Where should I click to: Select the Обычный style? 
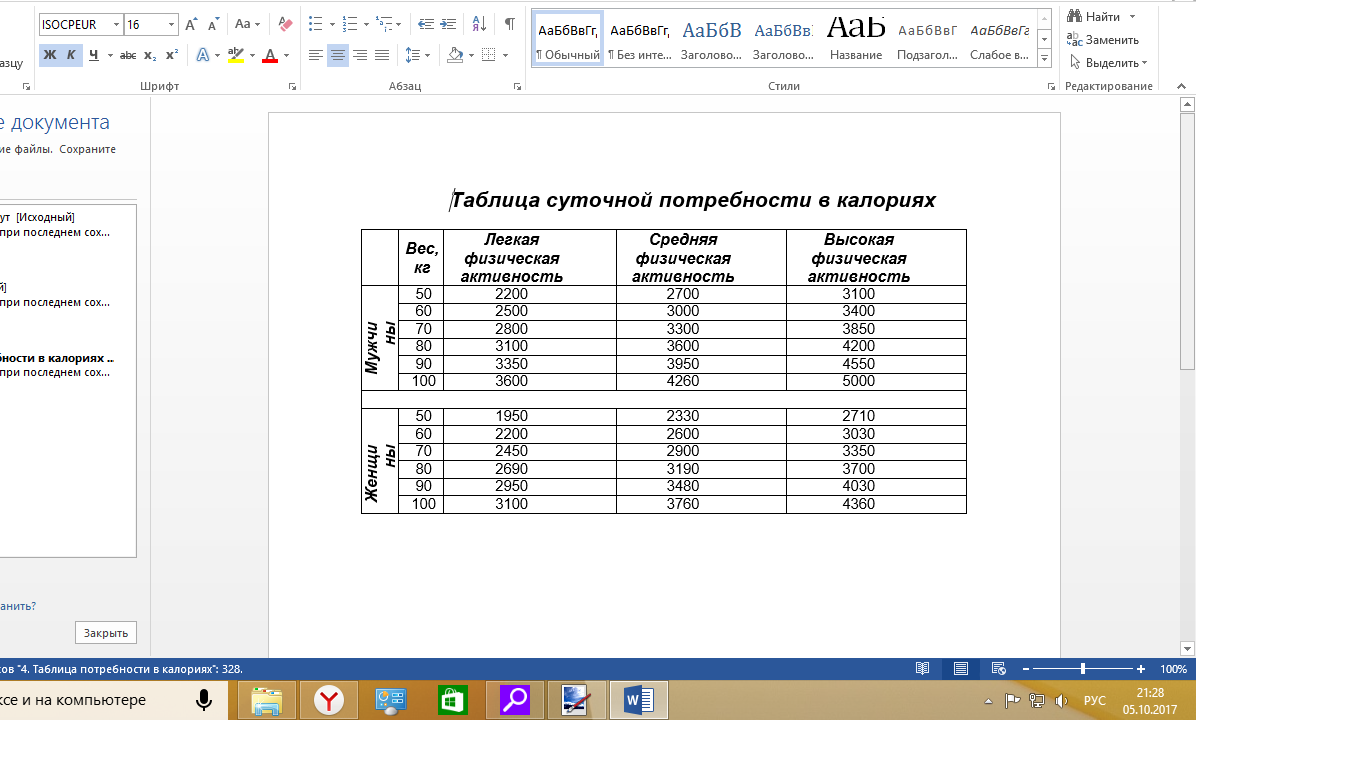568,38
